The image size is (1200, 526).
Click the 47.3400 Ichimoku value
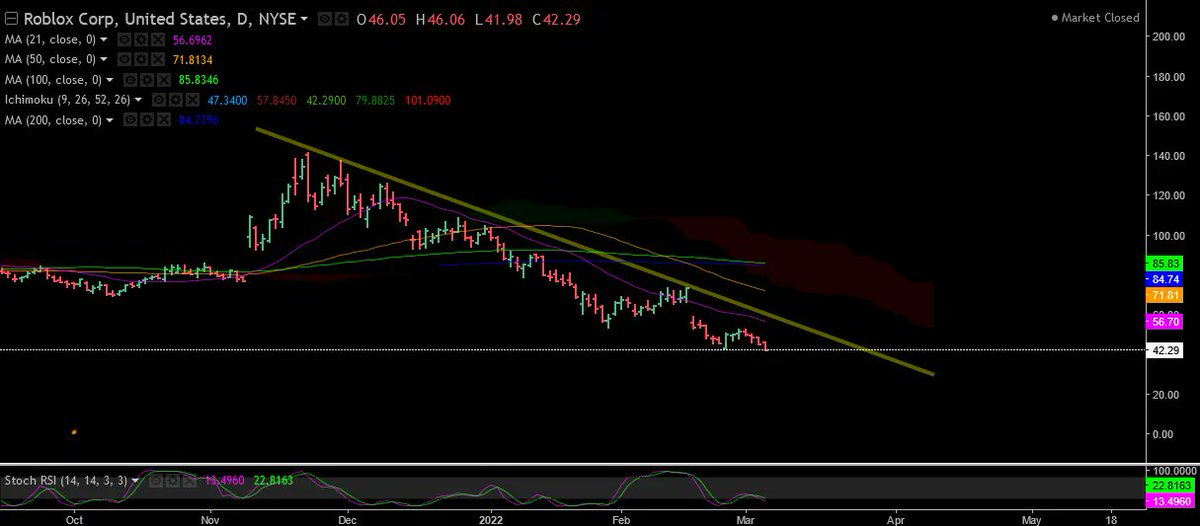pyautogui.click(x=228, y=100)
